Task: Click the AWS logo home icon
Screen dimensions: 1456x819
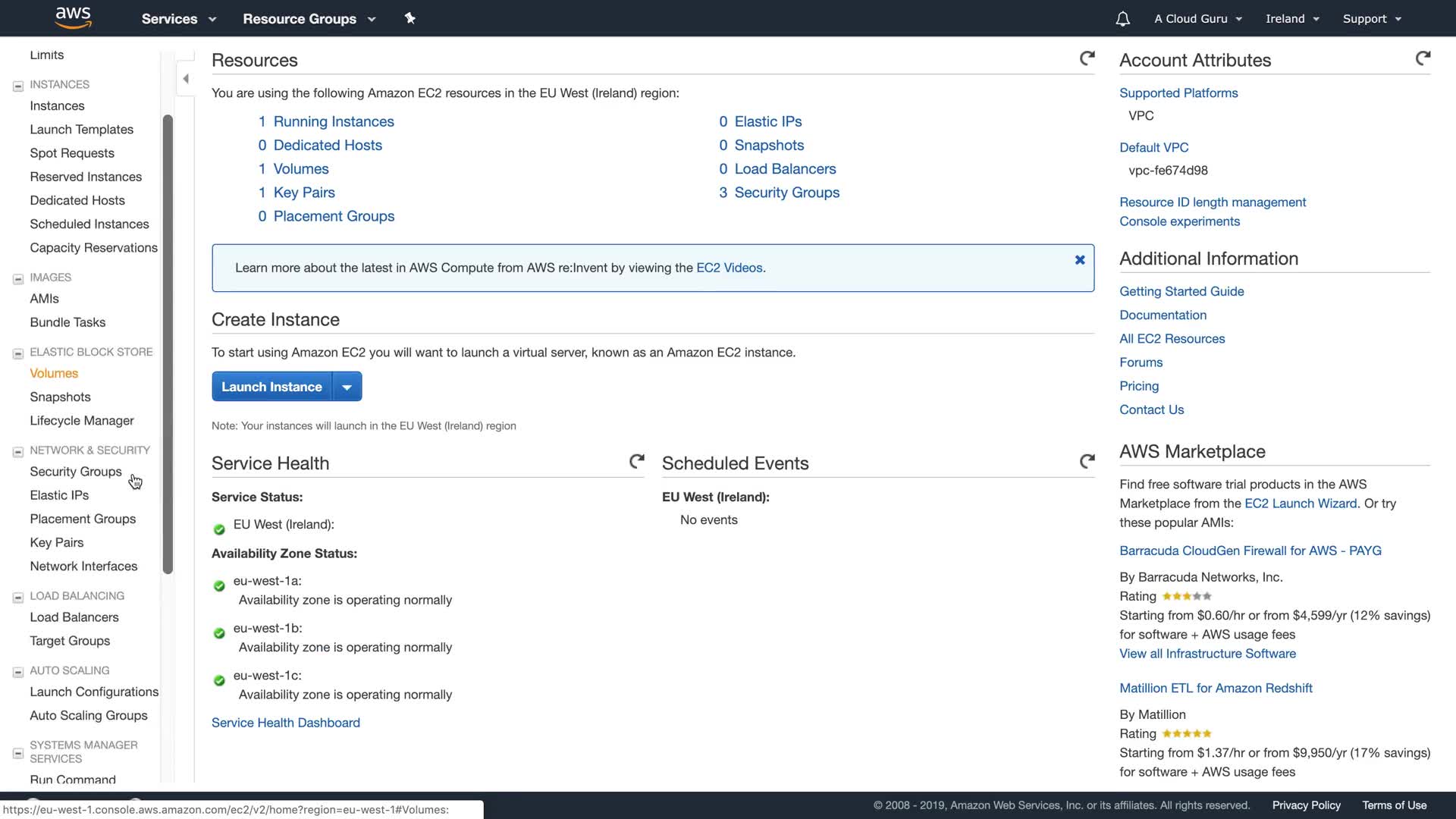Action: coord(73,18)
